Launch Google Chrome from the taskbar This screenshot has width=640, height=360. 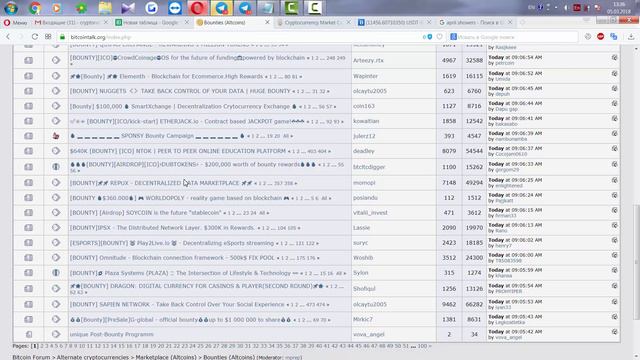tap(35, 8)
